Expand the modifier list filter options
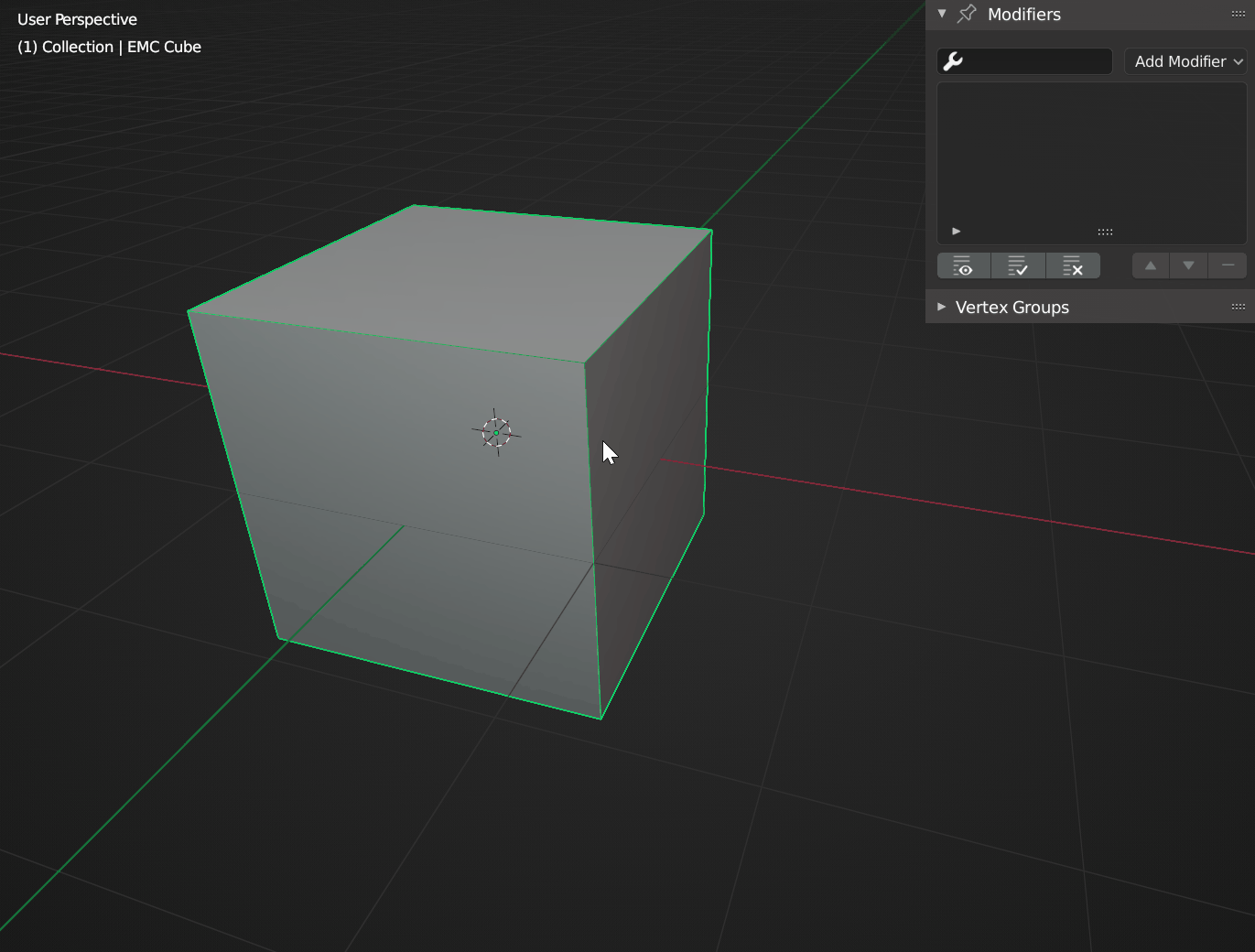The image size is (1255, 952). tap(957, 232)
